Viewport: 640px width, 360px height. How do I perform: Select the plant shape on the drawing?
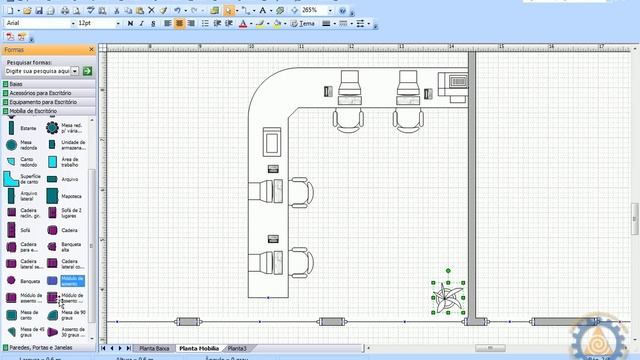pyautogui.click(x=448, y=298)
